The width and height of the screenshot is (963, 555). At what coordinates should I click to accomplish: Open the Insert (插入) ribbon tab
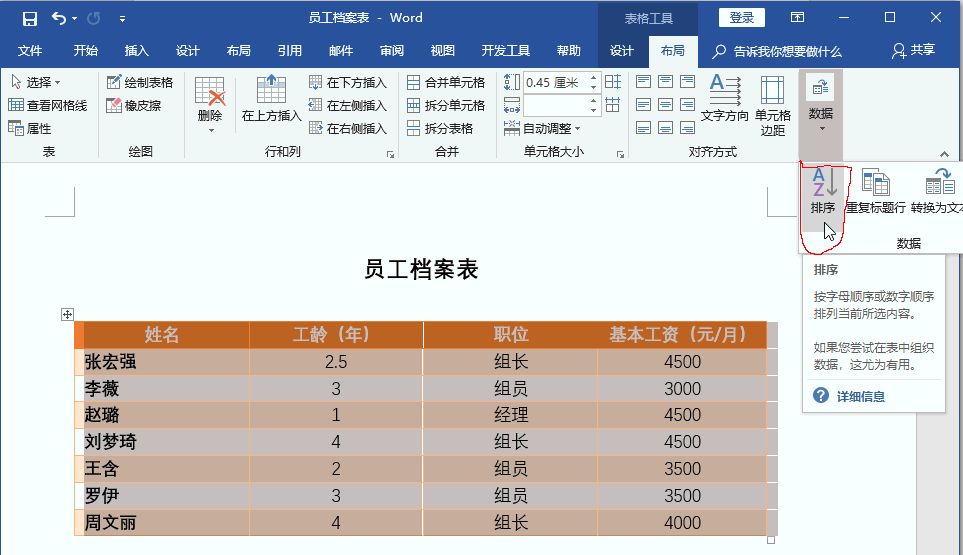point(136,51)
